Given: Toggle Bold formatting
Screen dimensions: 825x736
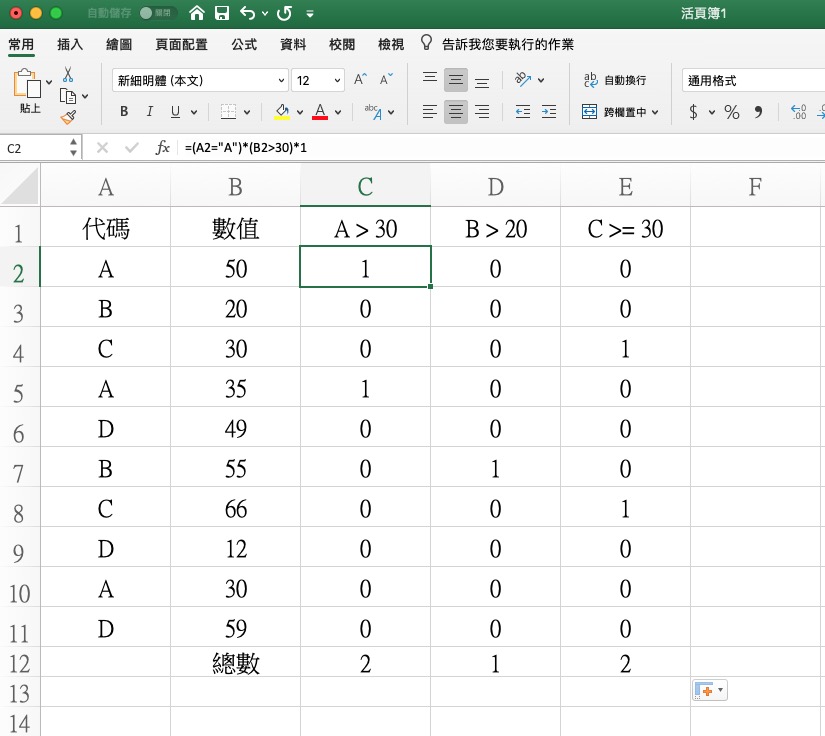Looking at the screenshot, I should (124, 112).
